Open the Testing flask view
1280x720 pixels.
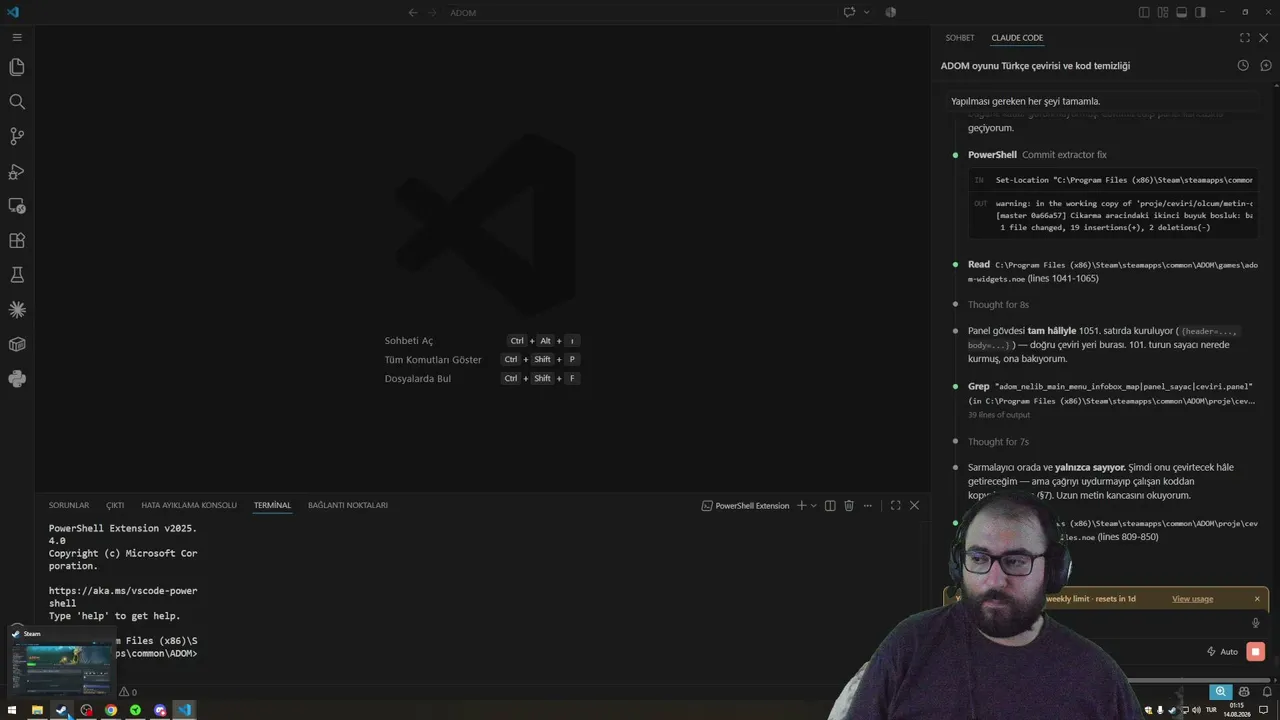tap(17, 275)
